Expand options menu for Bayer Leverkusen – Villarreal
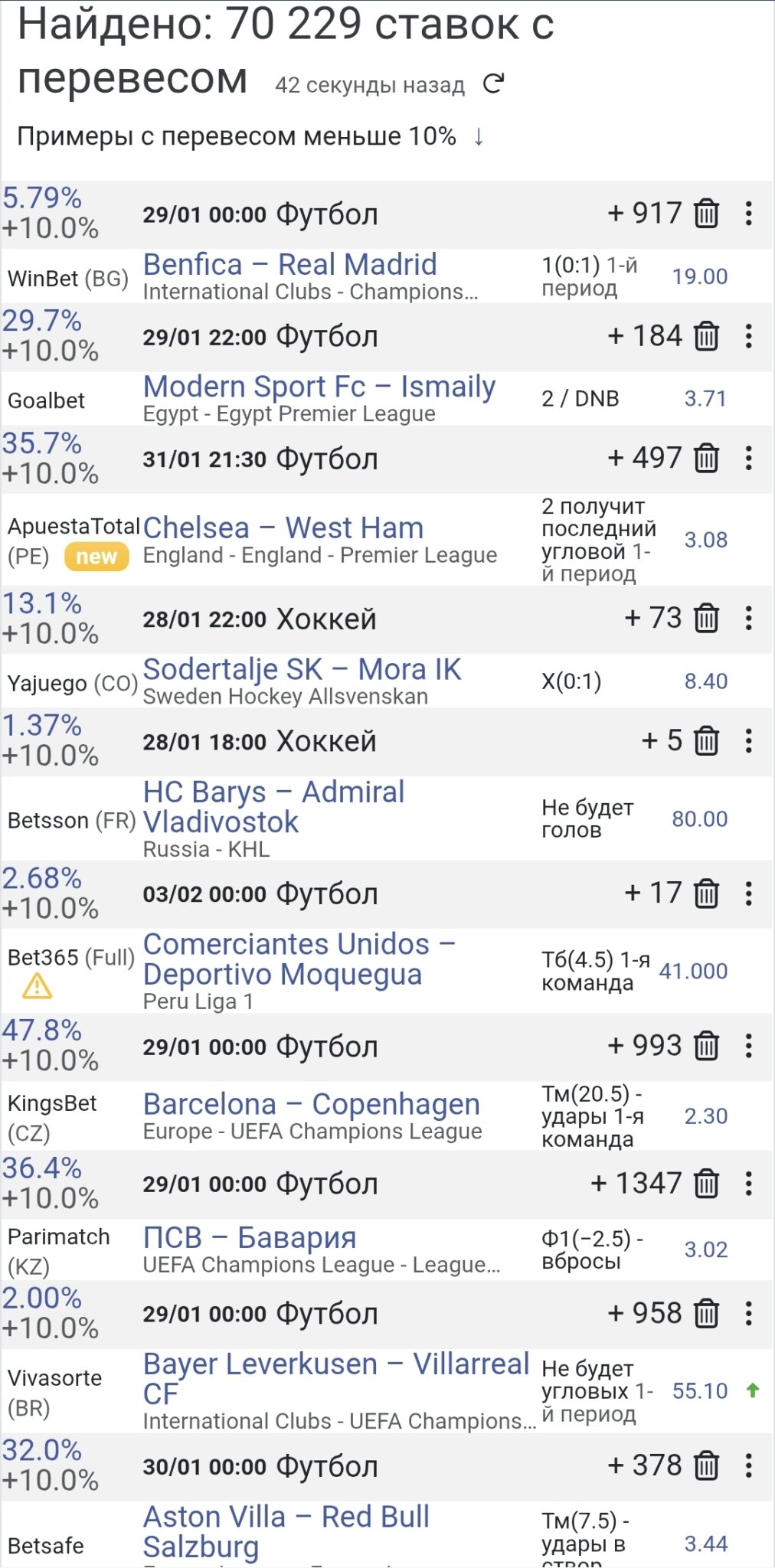The image size is (775, 1568). (x=749, y=1314)
